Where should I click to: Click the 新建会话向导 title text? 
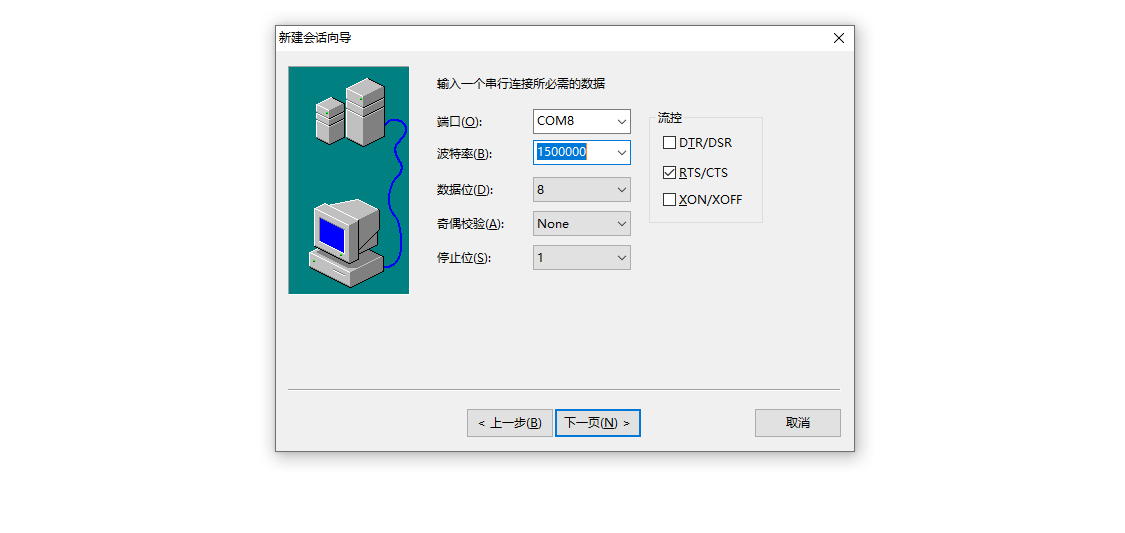315,38
